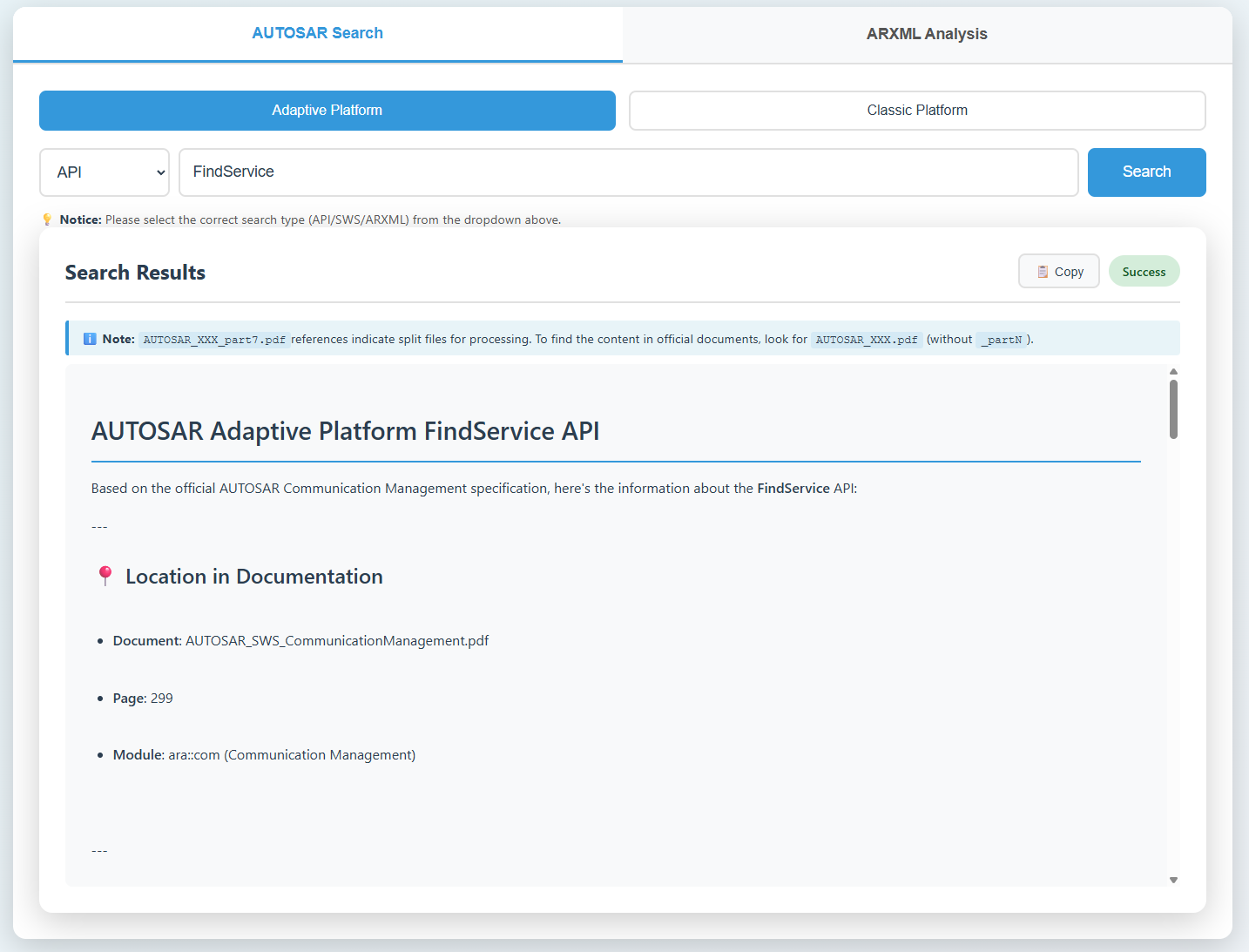Viewport: 1249px width, 952px height.
Task: Expand the API search type dropdown
Action: point(105,172)
